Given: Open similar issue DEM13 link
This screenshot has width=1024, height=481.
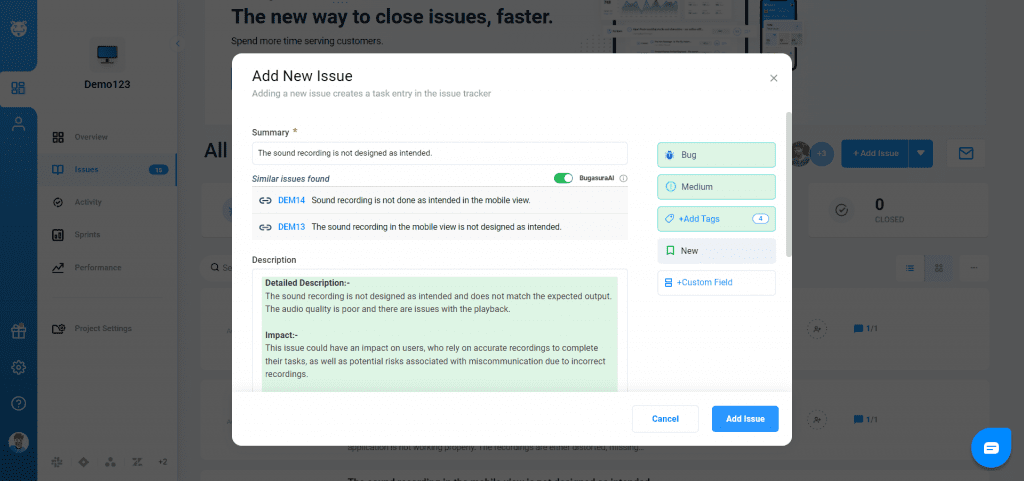Looking at the screenshot, I should click(291, 227).
